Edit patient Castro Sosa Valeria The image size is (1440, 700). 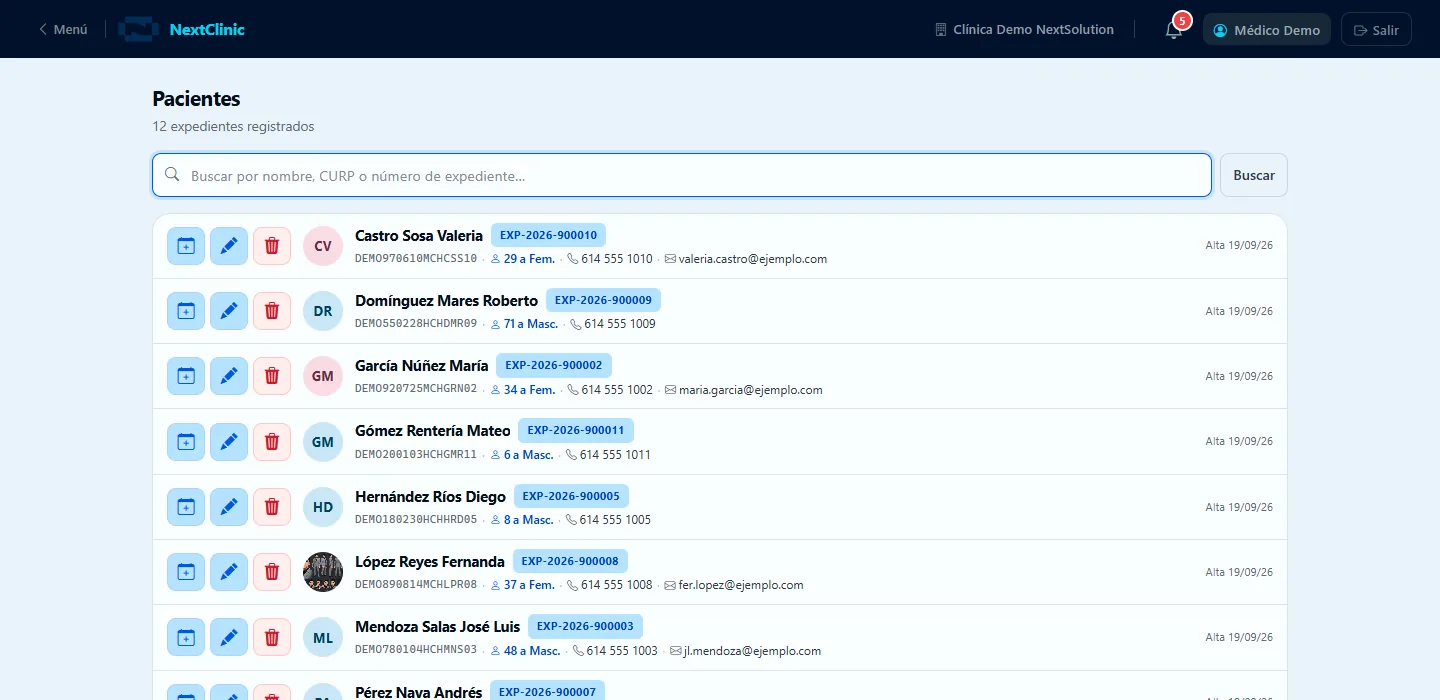229,246
